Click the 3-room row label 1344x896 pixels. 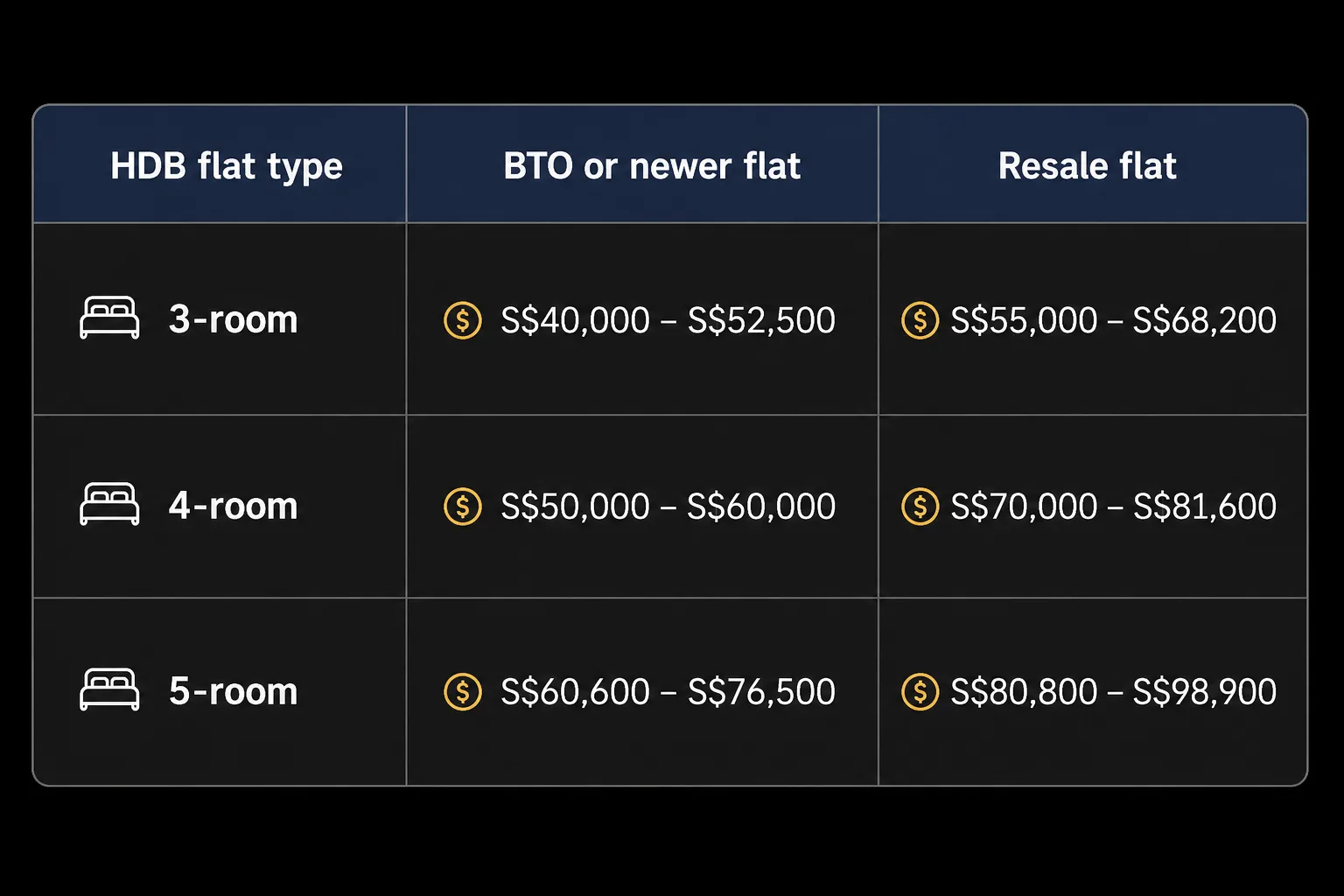click(x=234, y=320)
